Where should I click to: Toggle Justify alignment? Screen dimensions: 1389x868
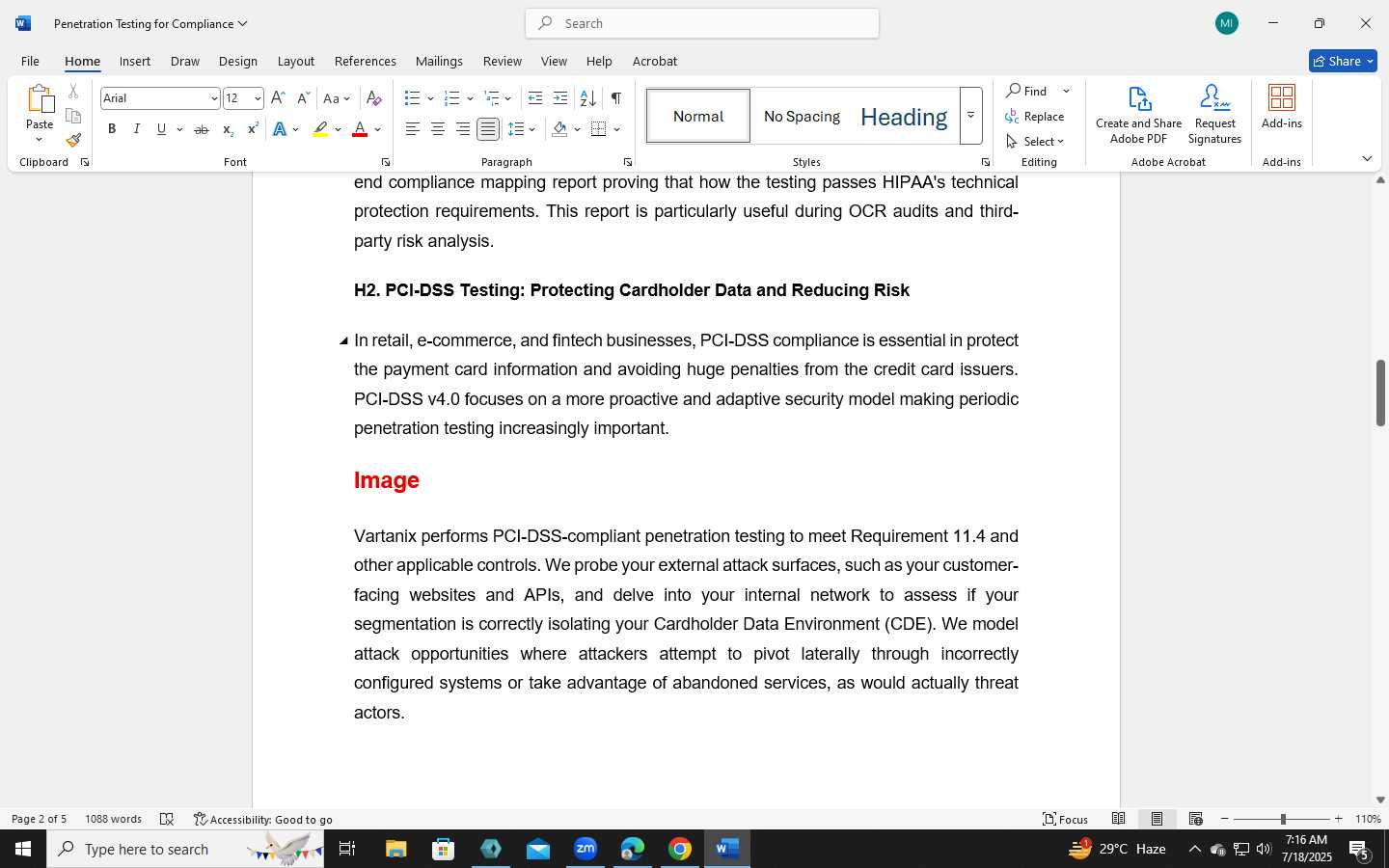tap(488, 129)
